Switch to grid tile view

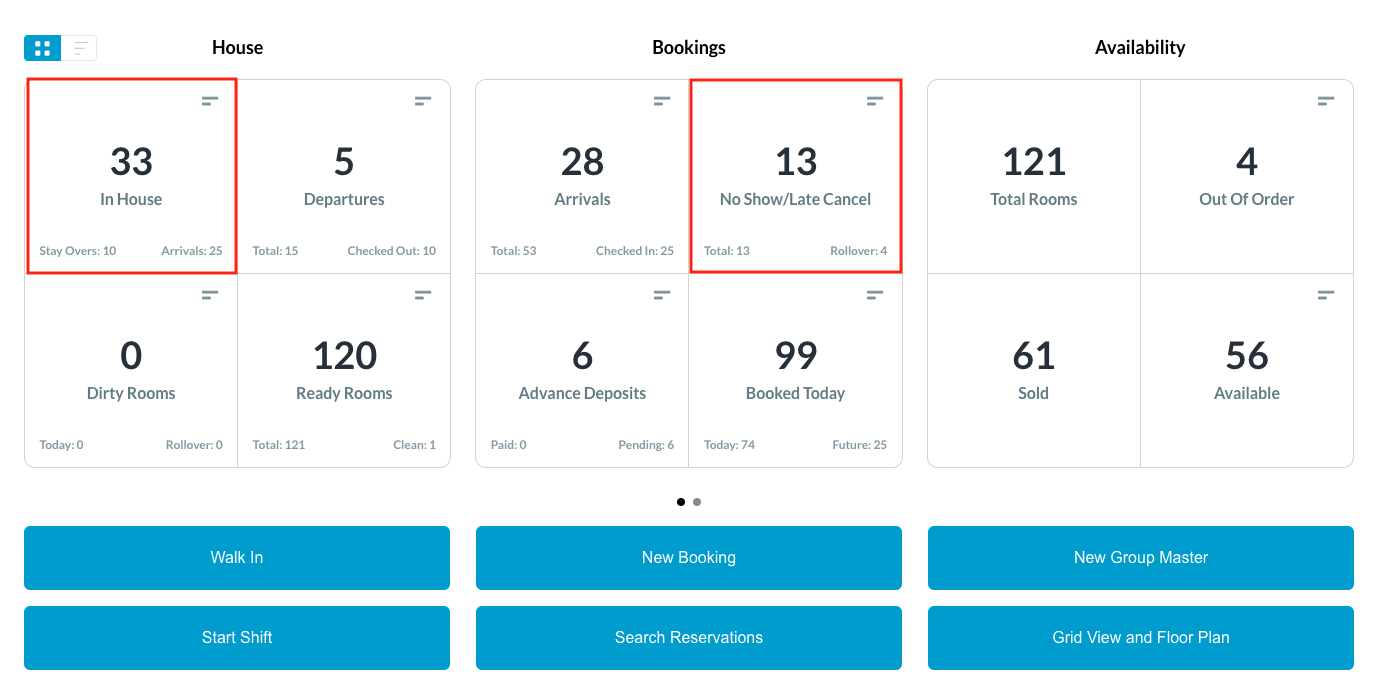coord(43,48)
